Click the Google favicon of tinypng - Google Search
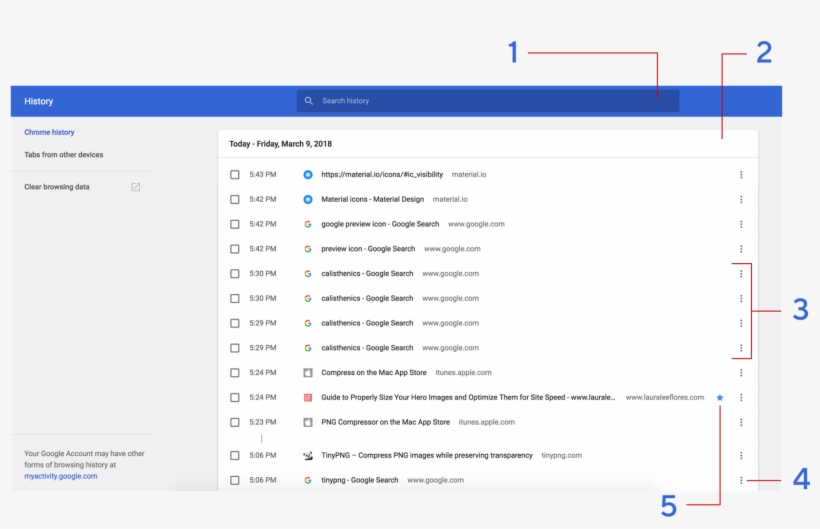 click(x=308, y=480)
